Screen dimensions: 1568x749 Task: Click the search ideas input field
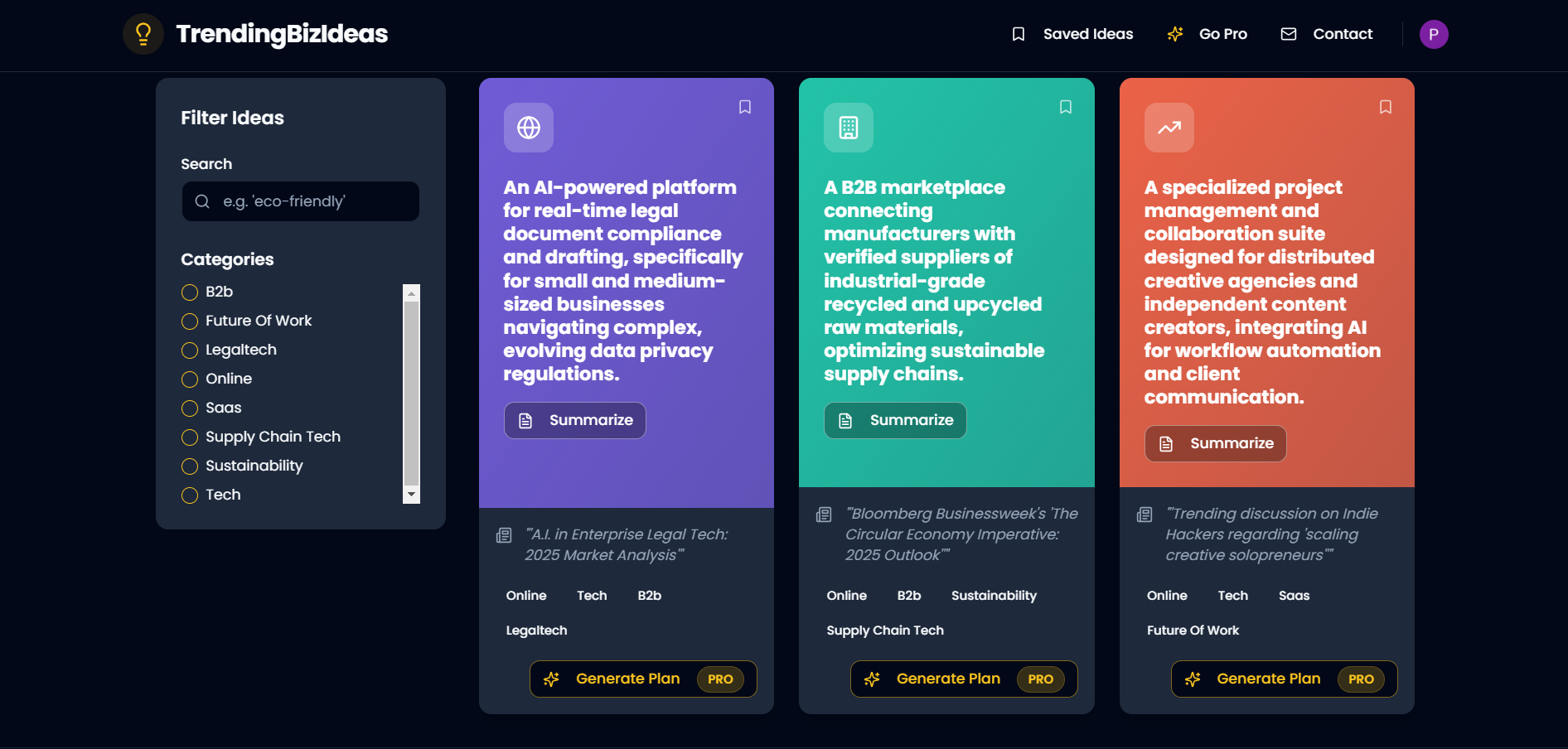pyautogui.click(x=301, y=201)
